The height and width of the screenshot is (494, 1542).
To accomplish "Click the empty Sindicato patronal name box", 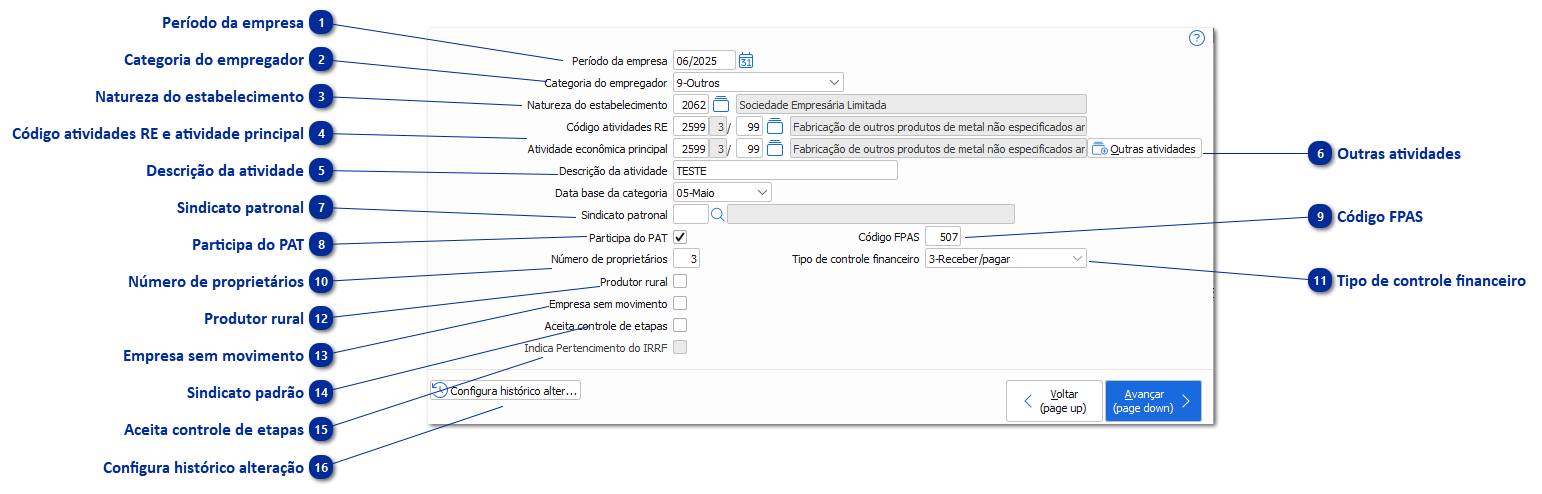I will pyautogui.click(x=871, y=214).
